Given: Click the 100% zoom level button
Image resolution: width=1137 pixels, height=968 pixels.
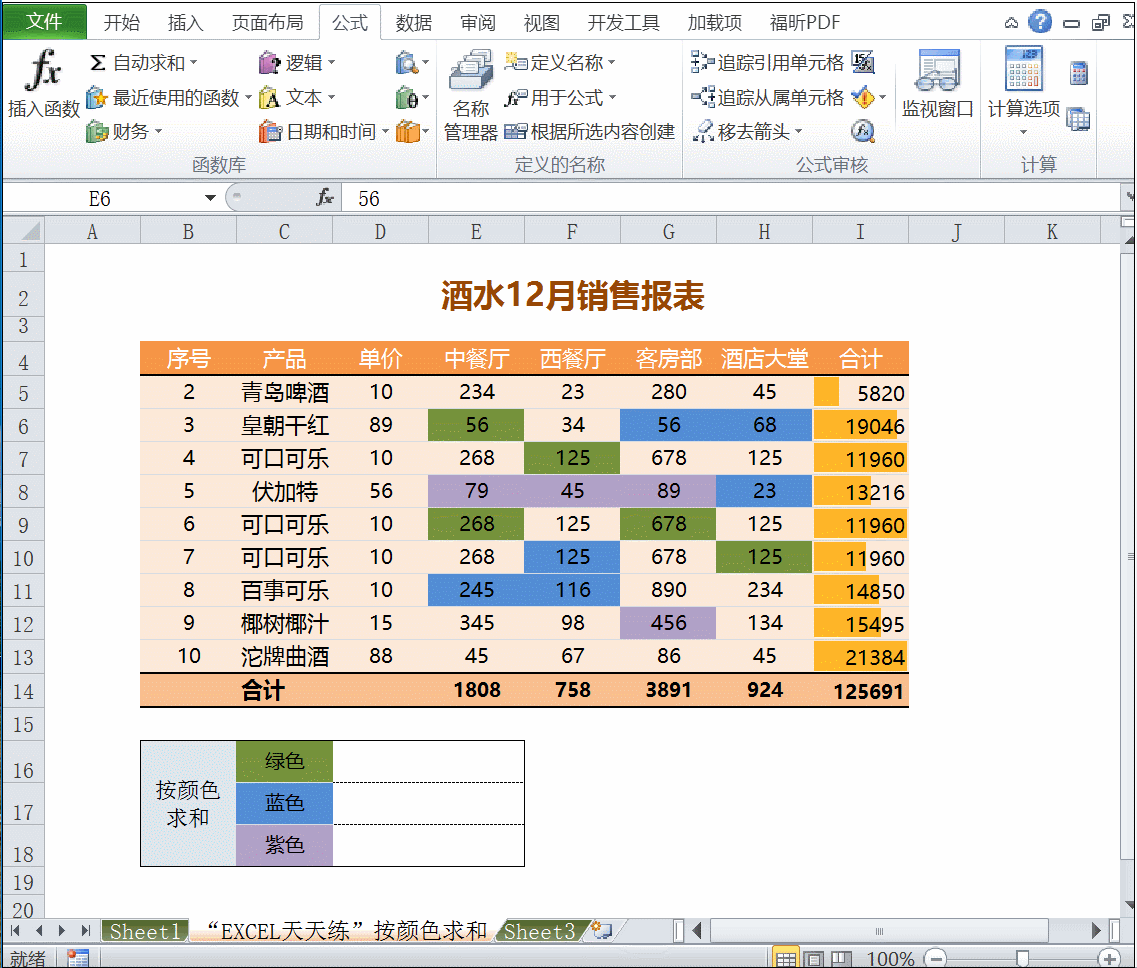Looking at the screenshot, I should [890, 959].
